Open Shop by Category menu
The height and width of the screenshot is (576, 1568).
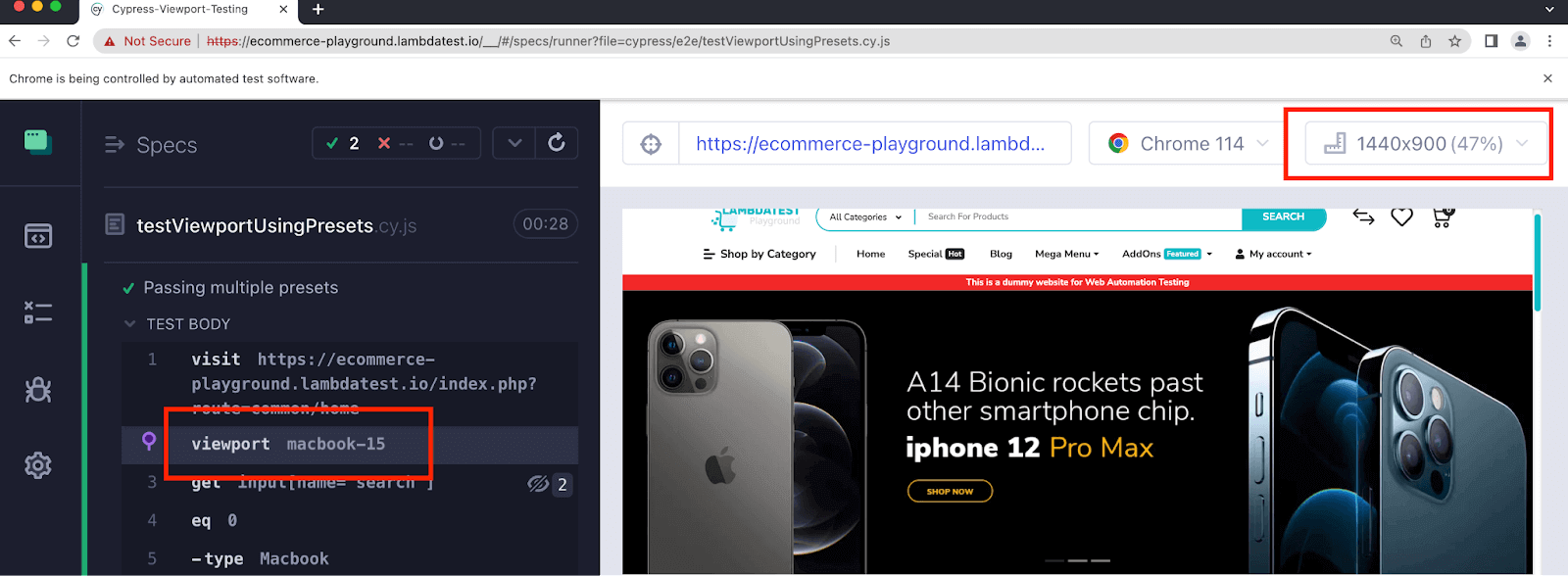pos(759,254)
